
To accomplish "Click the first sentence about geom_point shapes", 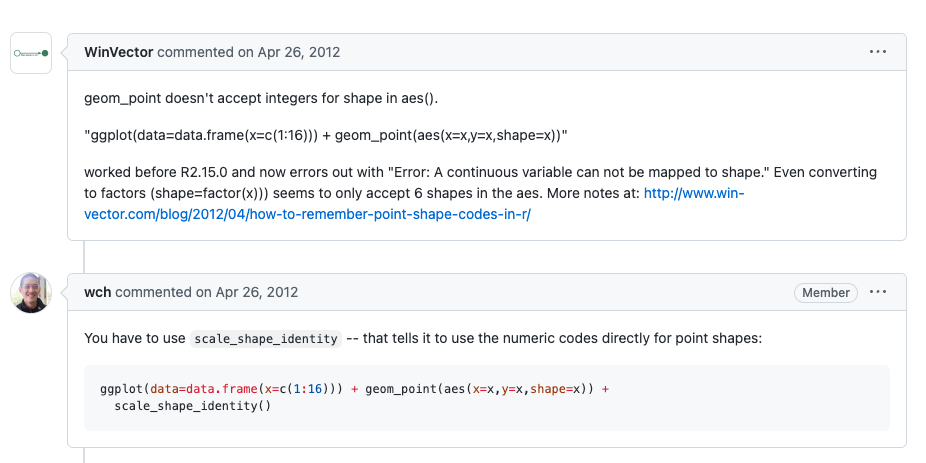I will click(261, 98).
